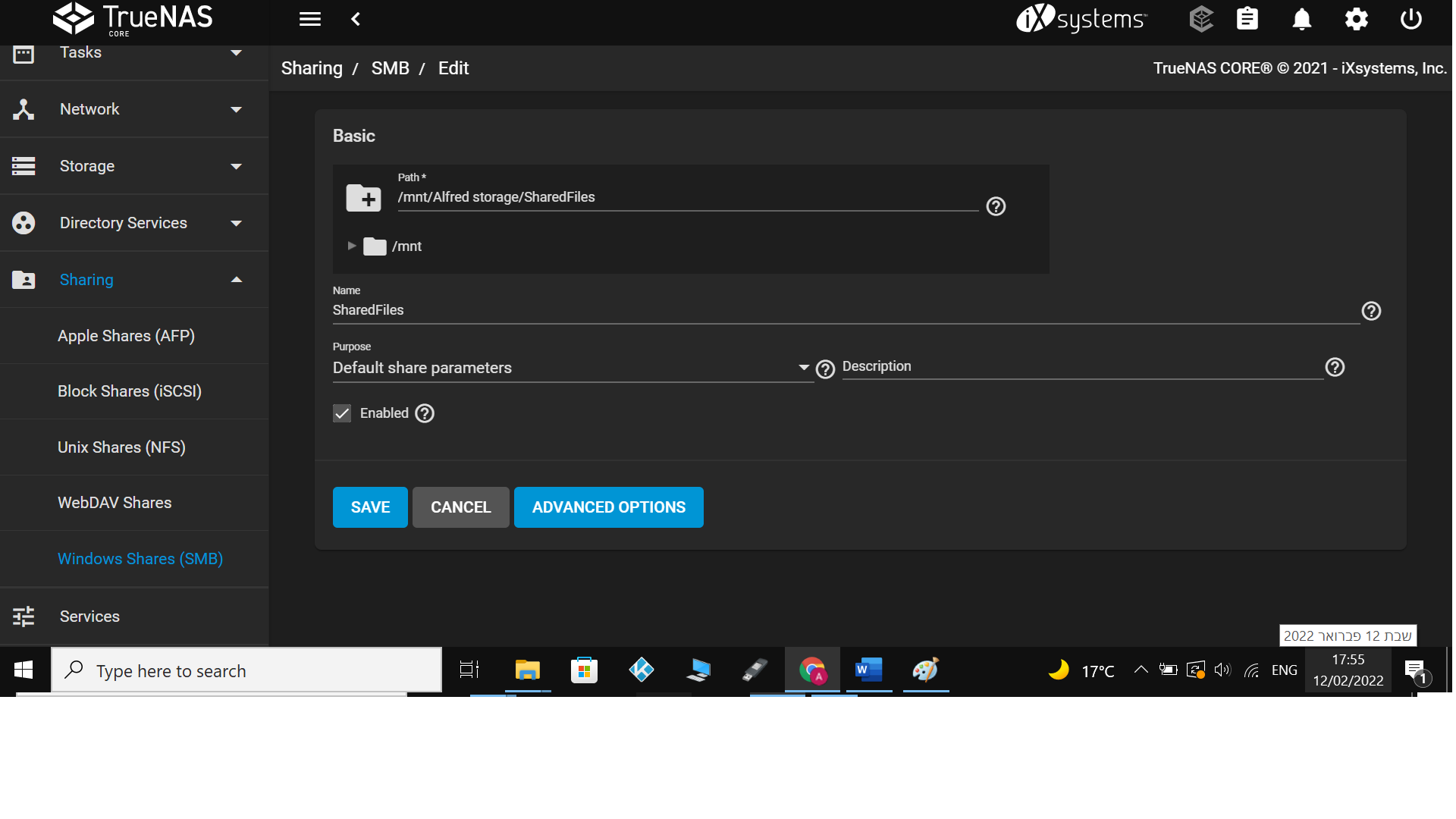Show help for Description field
The image size is (1456, 819).
(1335, 367)
